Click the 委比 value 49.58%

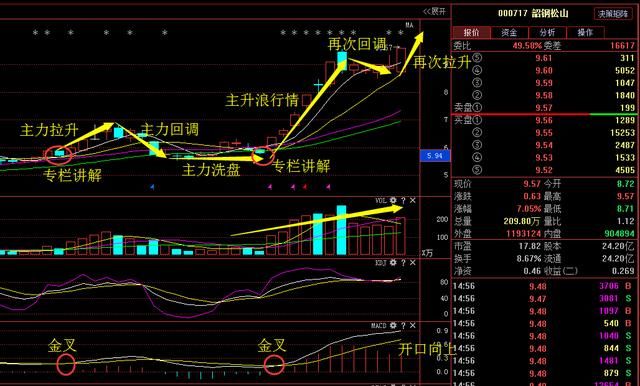tap(527, 46)
